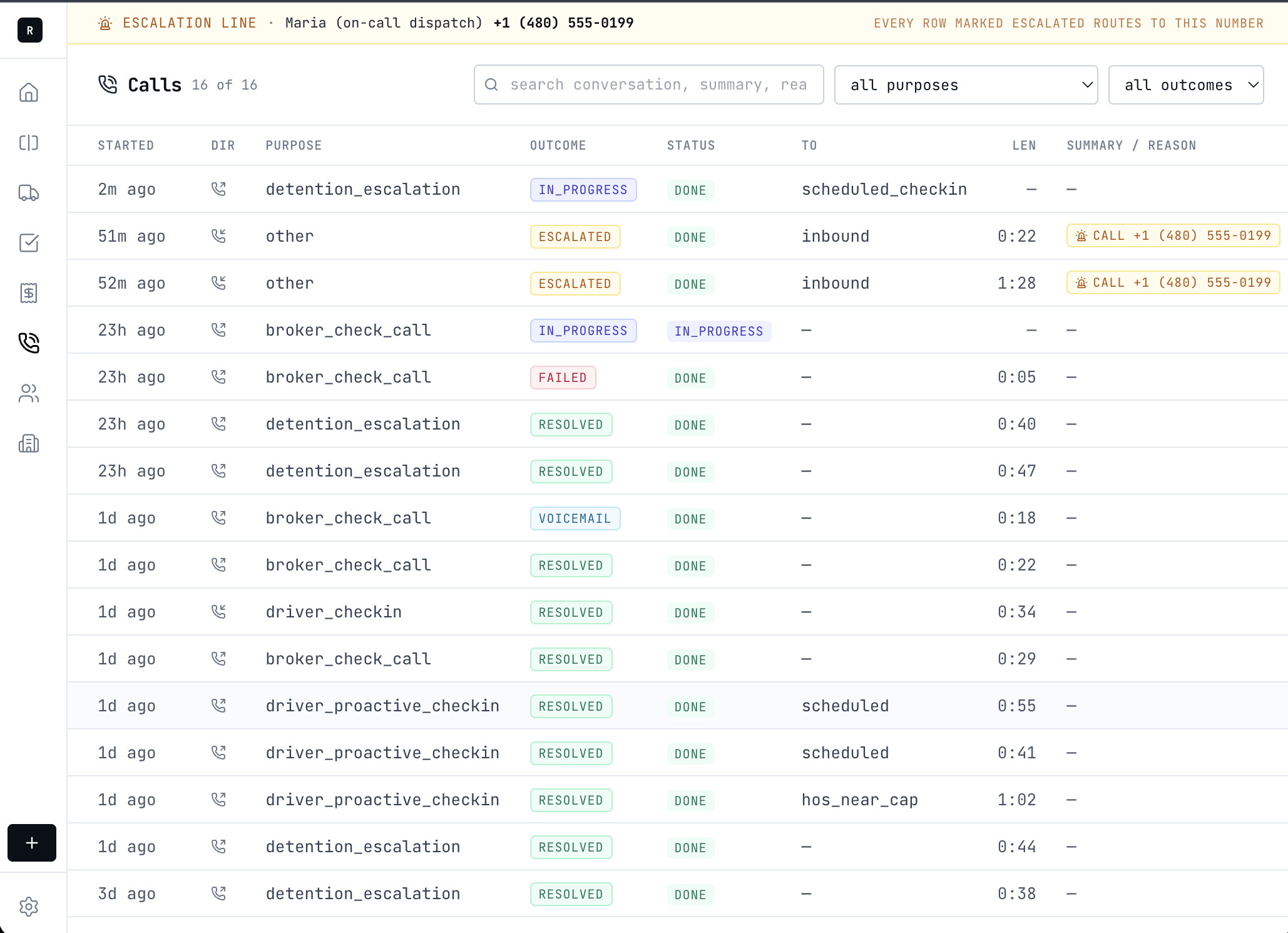Image resolution: width=1288 pixels, height=933 pixels.
Task: Open the building company sidebar icon
Action: point(29,443)
